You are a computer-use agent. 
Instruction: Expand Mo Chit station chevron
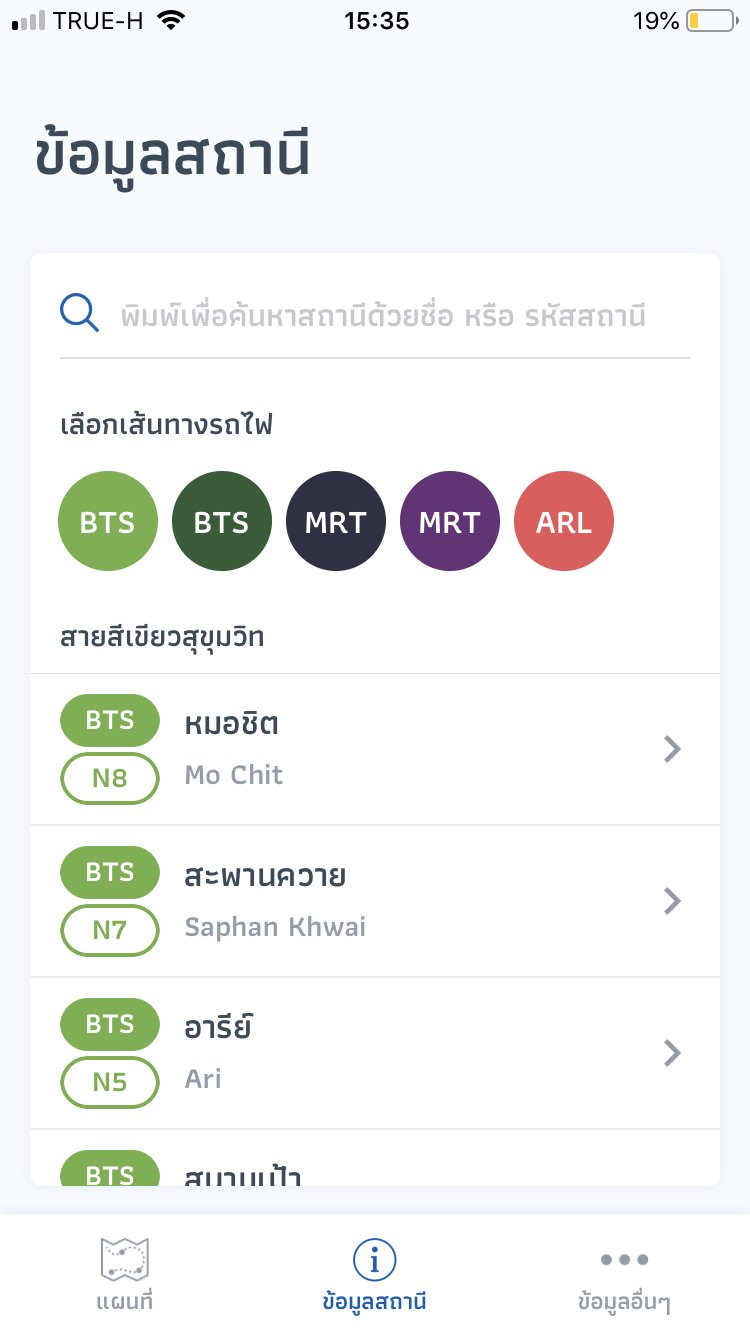click(x=672, y=749)
